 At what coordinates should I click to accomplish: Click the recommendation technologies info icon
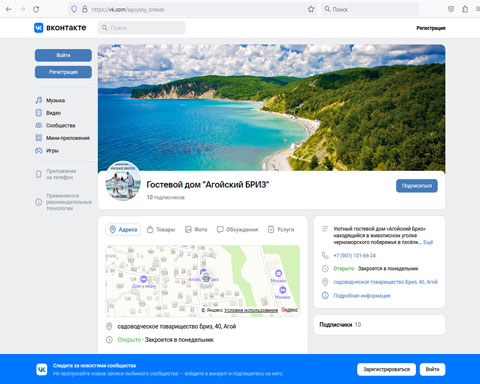click(x=39, y=202)
